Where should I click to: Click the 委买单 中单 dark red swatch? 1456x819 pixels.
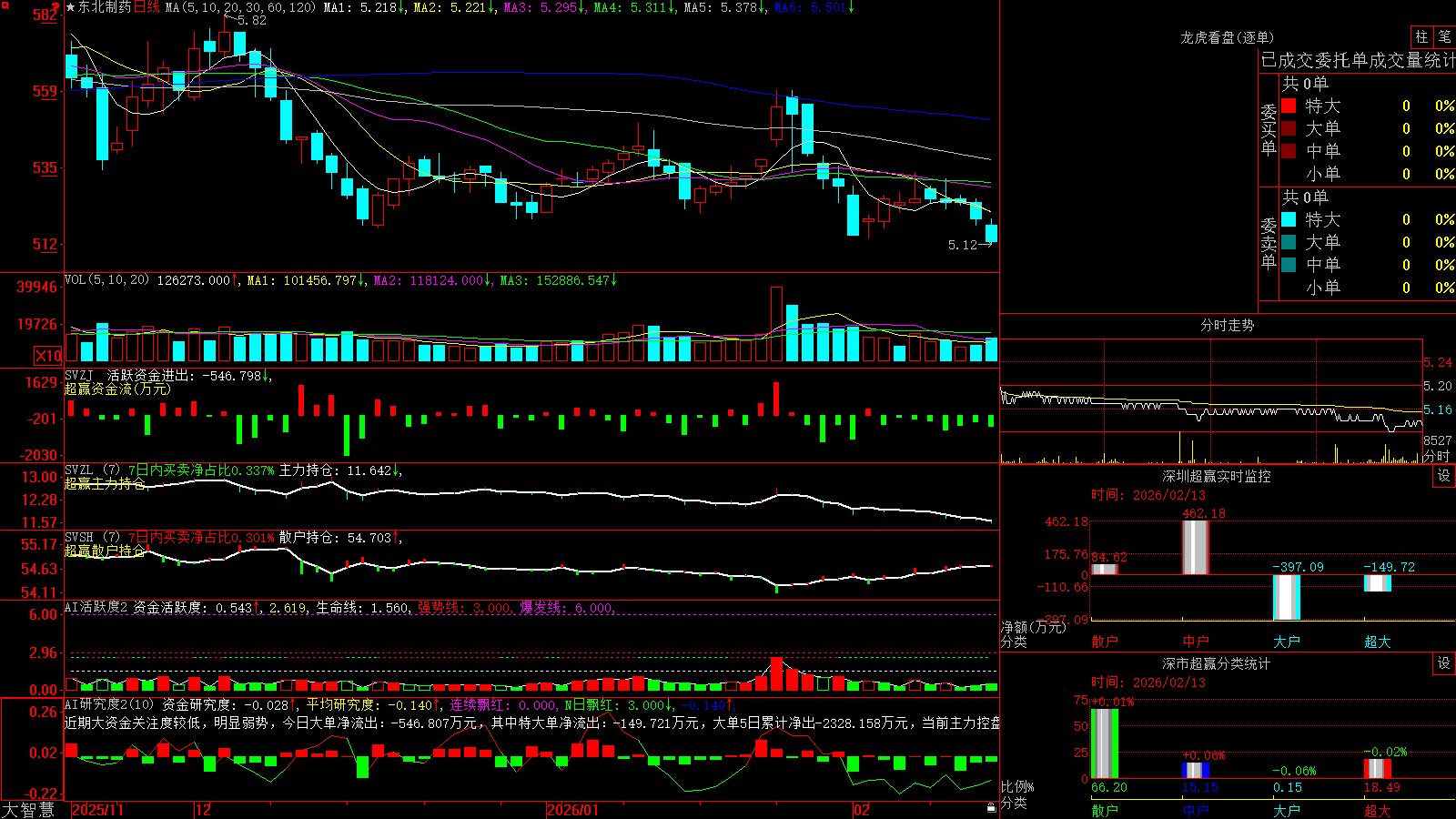tap(1289, 150)
